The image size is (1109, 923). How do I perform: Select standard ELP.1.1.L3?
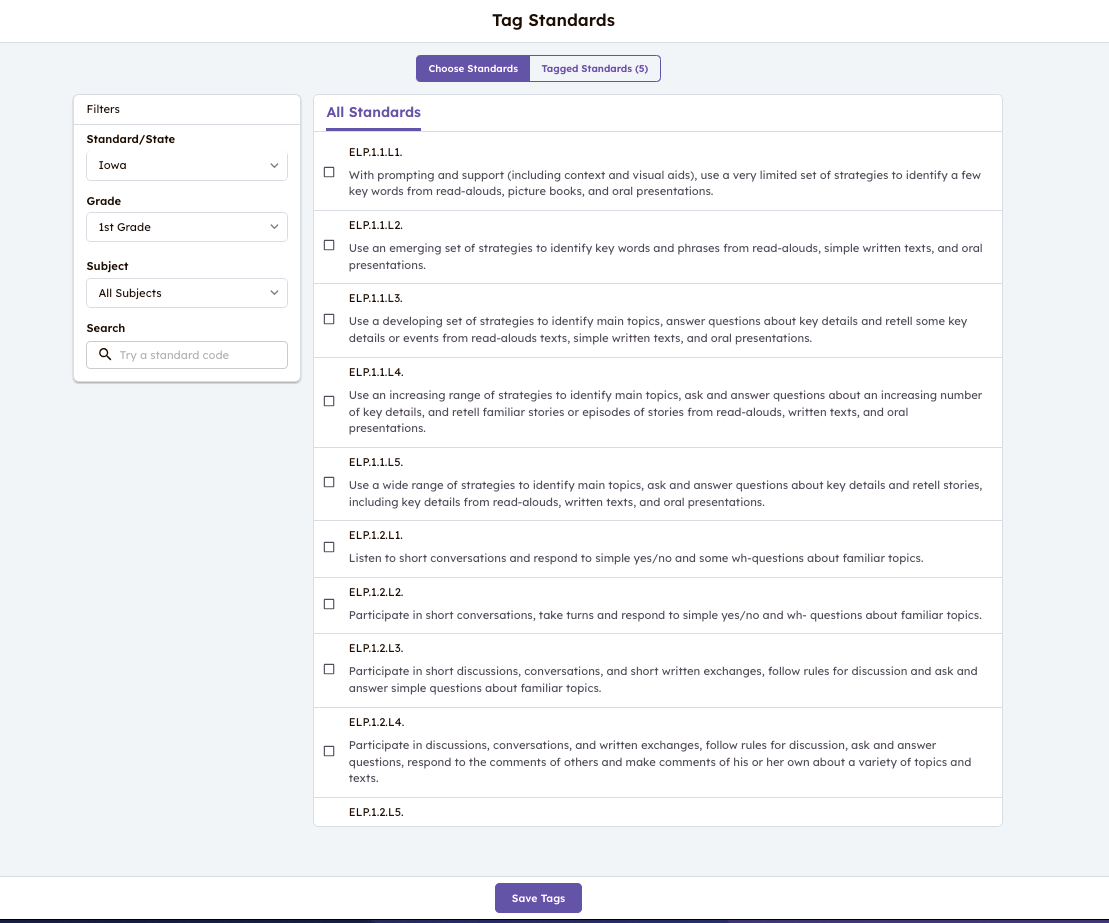click(329, 319)
